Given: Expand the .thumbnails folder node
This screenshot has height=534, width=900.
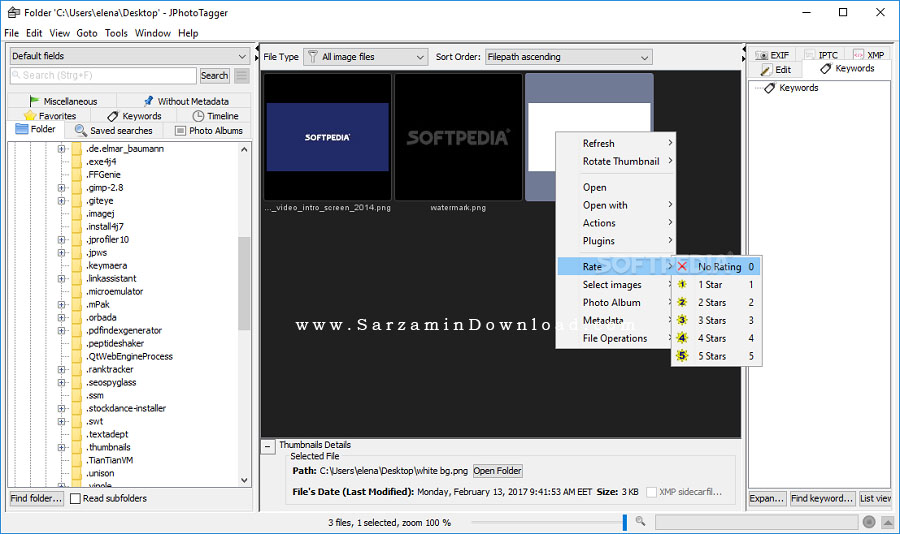Looking at the screenshot, I should (61, 447).
